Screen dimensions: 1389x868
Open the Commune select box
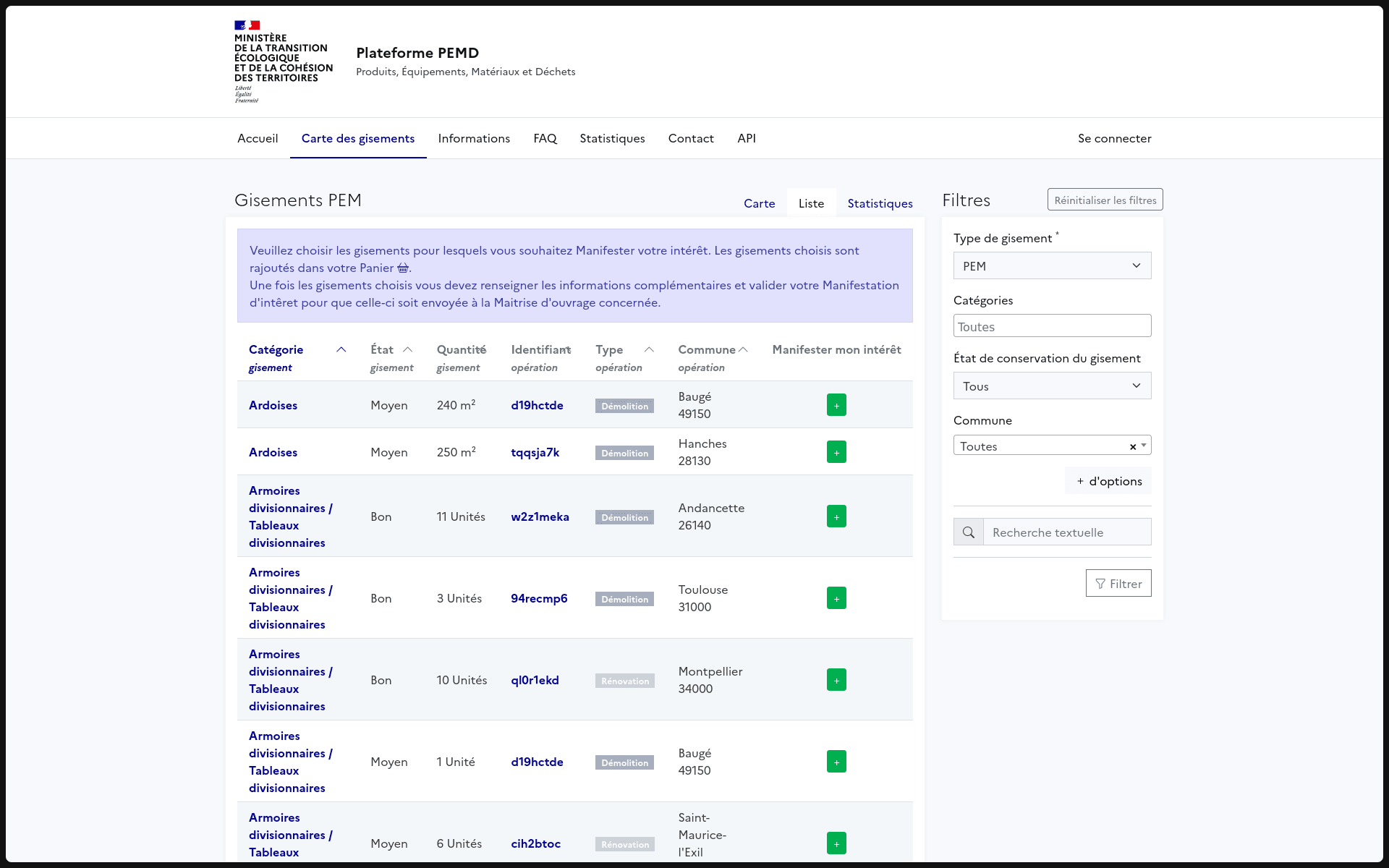point(1053,446)
